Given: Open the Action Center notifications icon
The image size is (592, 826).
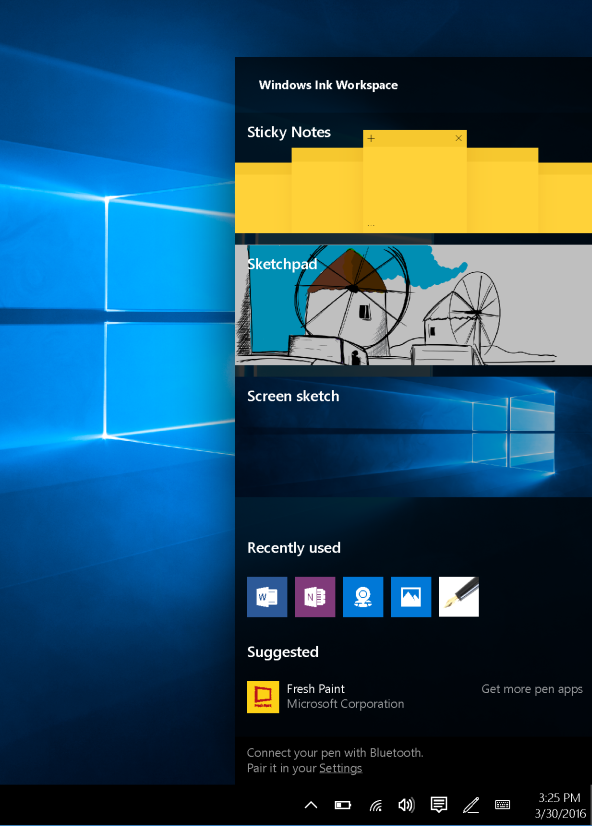Looking at the screenshot, I should (439, 805).
